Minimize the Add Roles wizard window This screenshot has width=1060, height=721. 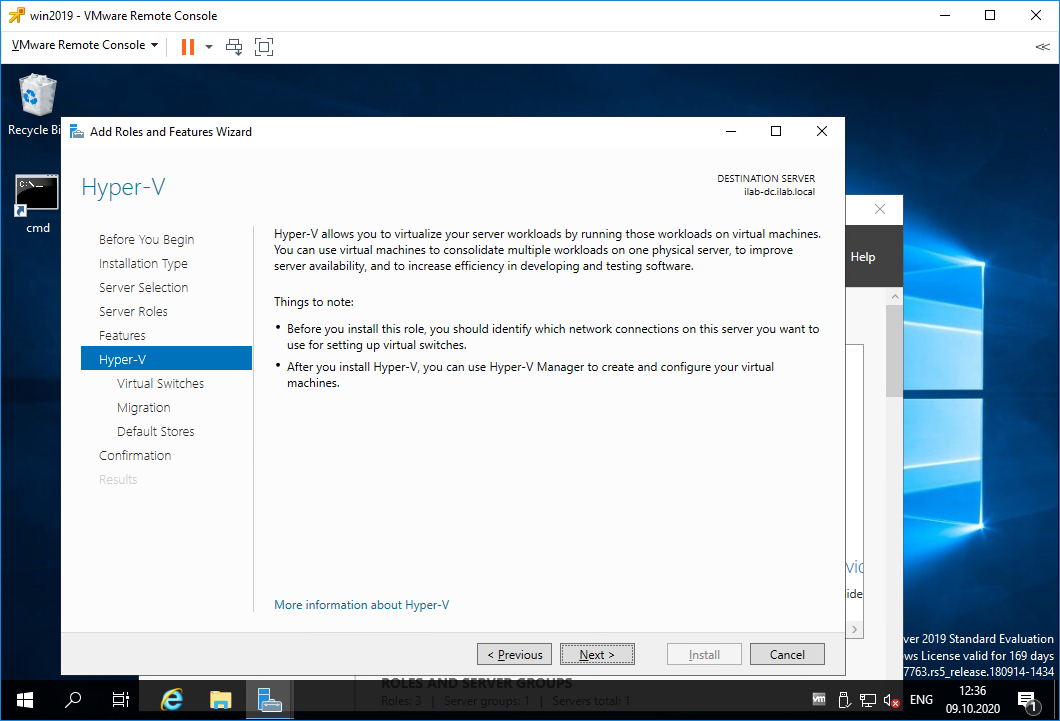731,131
